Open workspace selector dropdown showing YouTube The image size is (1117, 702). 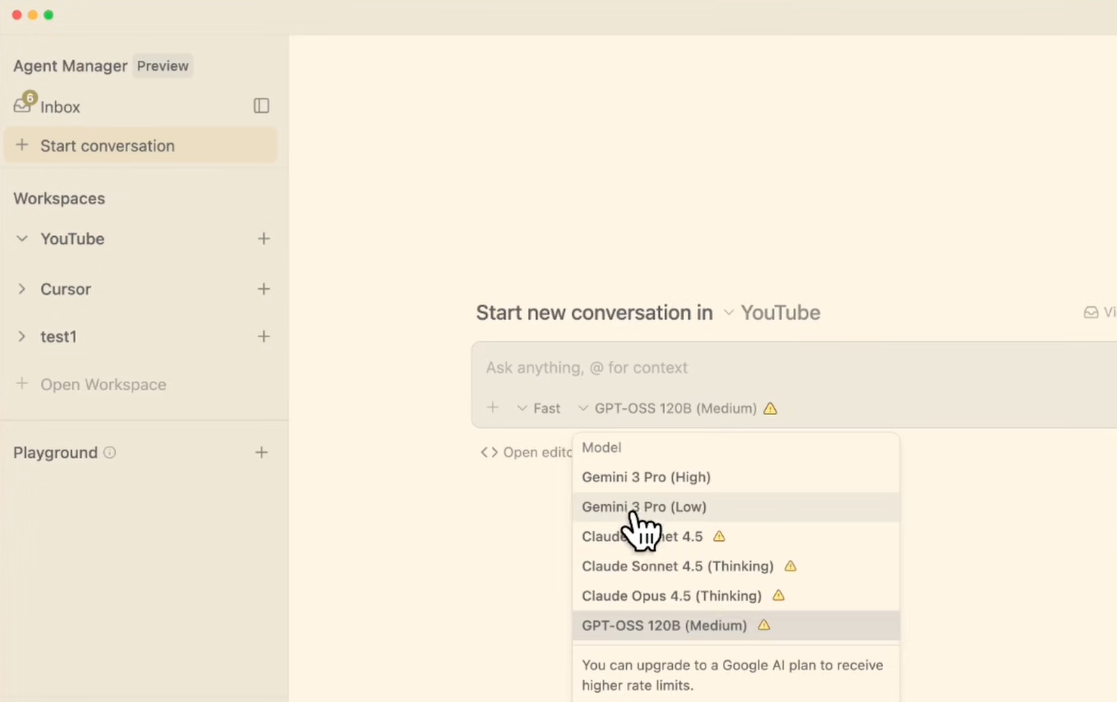[x=771, y=313]
